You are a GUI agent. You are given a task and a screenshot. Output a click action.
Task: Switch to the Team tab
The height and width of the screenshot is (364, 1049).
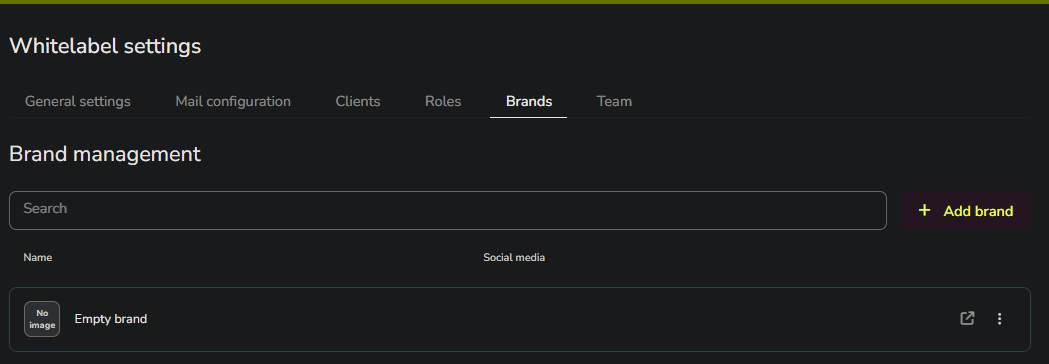click(614, 102)
